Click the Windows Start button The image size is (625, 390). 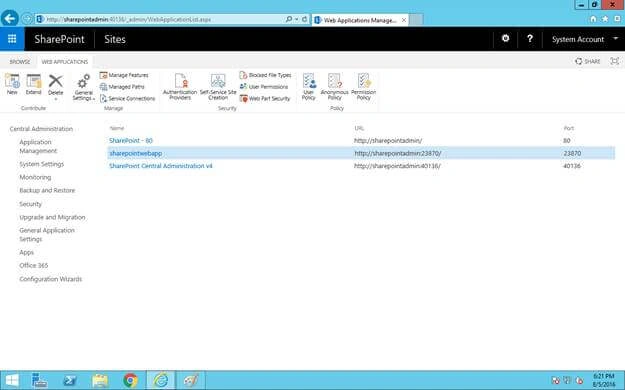12,380
